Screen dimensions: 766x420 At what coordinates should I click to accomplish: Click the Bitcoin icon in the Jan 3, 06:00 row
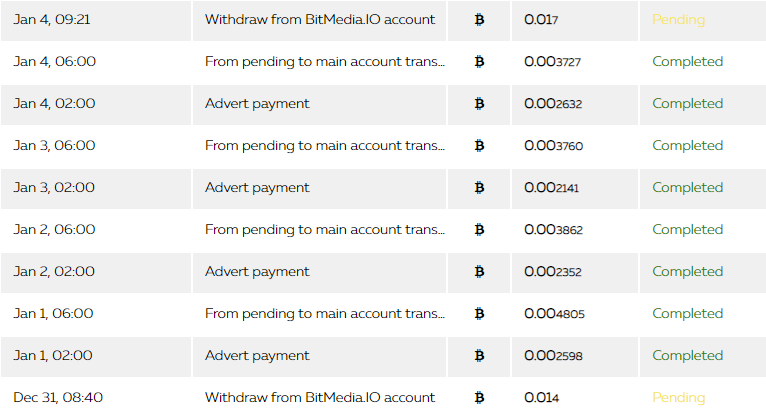[x=479, y=146]
